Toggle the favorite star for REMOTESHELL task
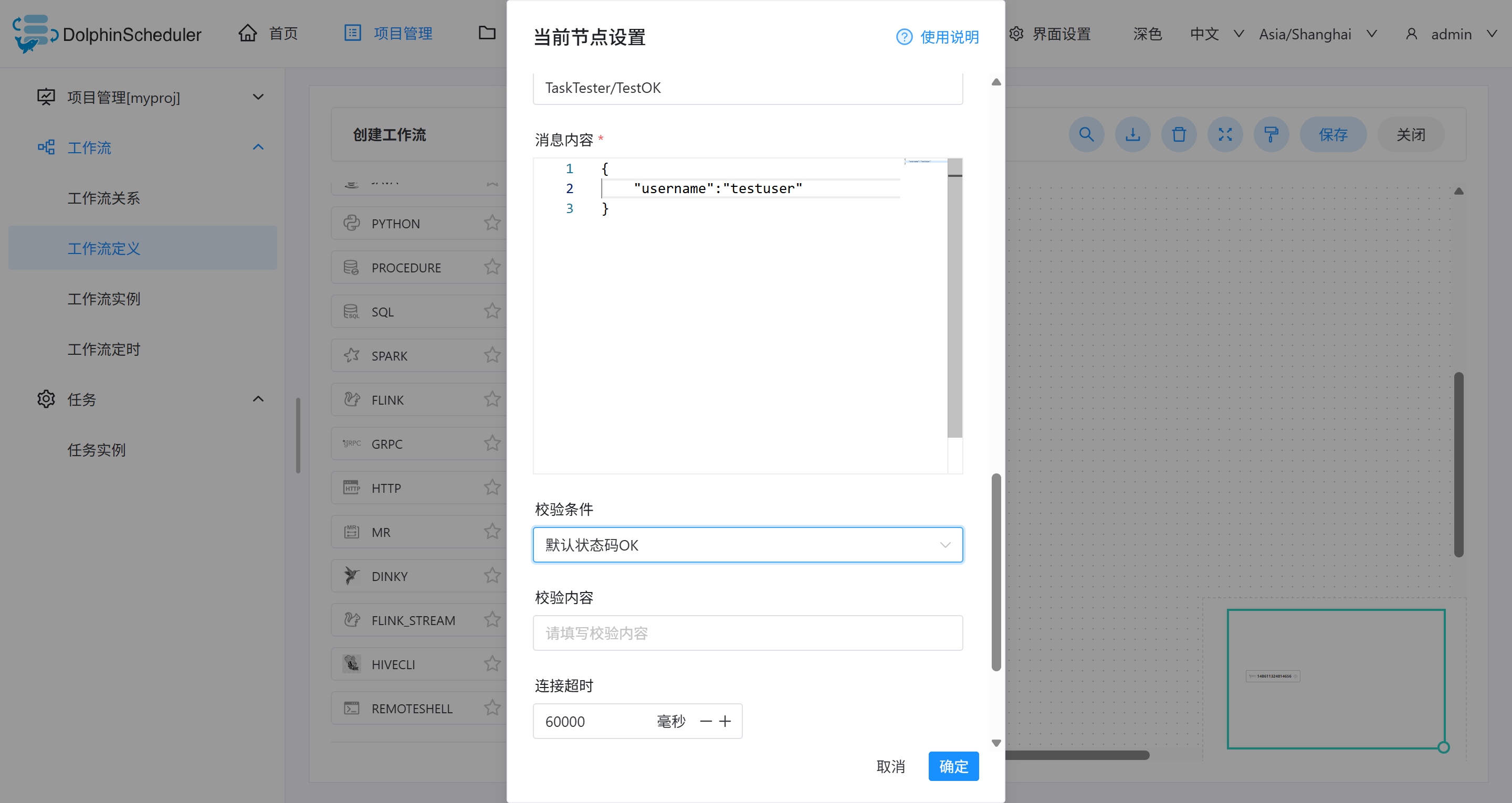Image resolution: width=1512 pixels, height=803 pixels. pos(492,708)
